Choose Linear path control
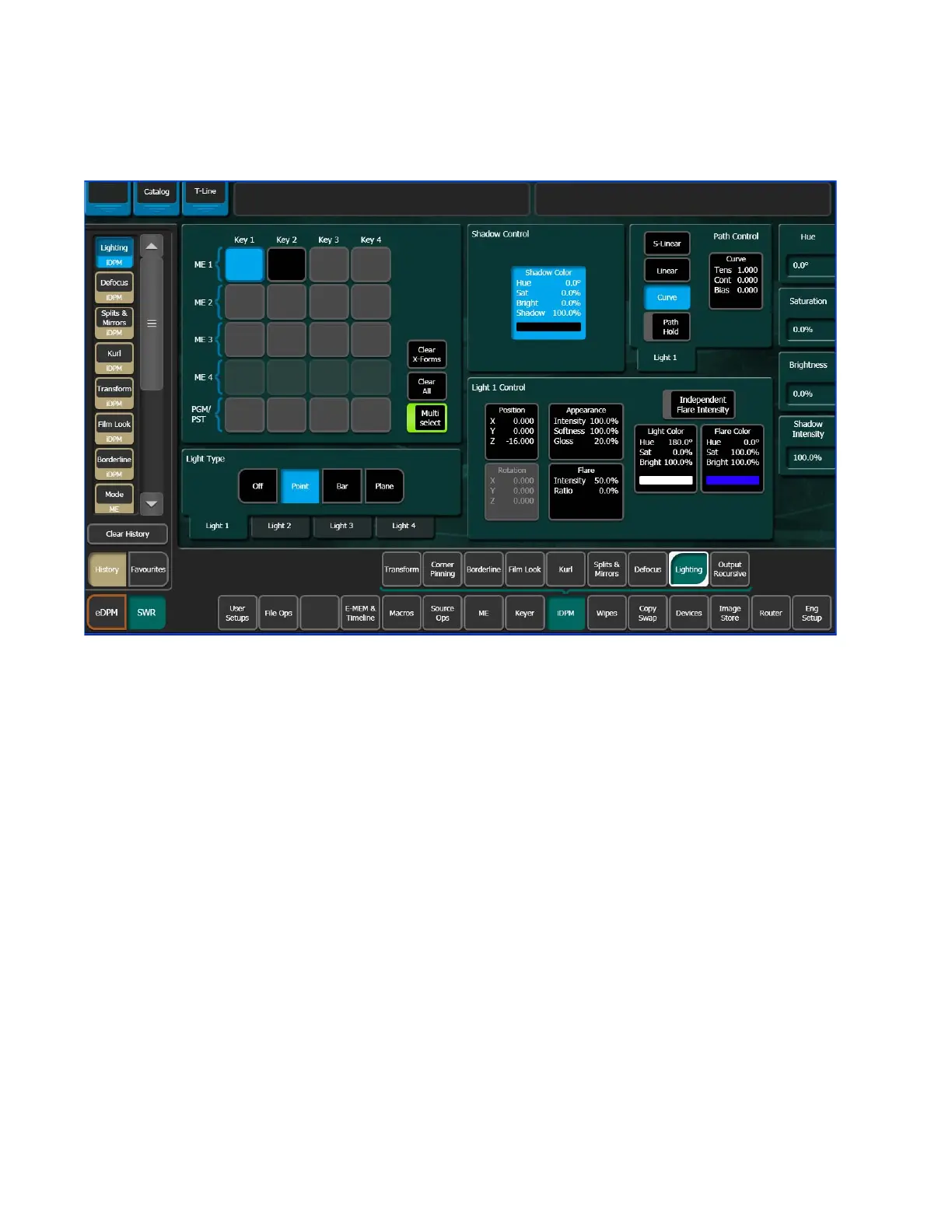The width and height of the screenshot is (952, 1232). [x=667, y=271]
